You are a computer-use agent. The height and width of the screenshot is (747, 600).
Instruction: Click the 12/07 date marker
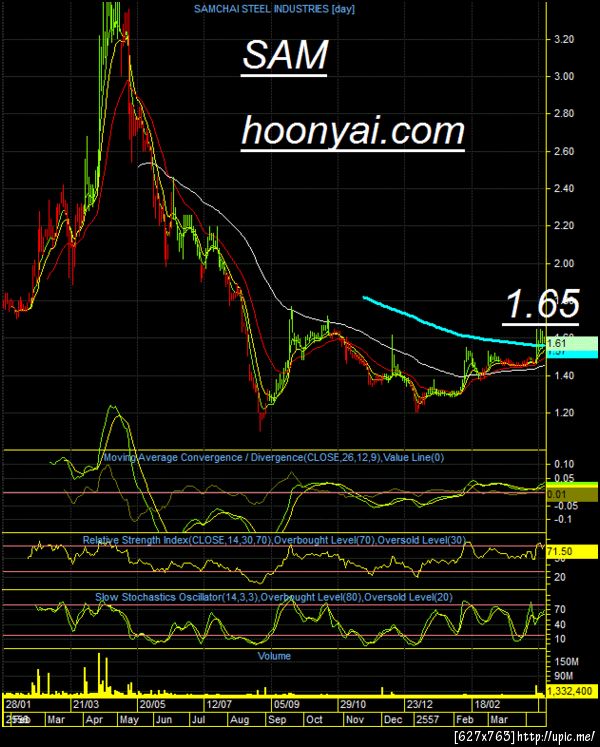[x=219, y=704]
